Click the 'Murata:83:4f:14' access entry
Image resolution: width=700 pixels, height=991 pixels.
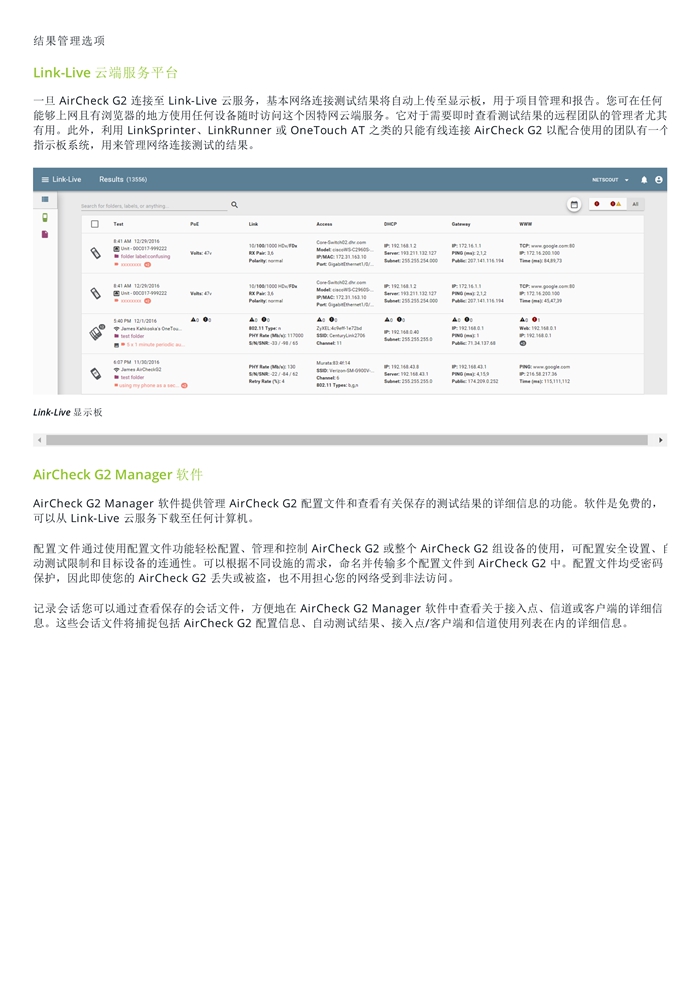coord(333,363)
